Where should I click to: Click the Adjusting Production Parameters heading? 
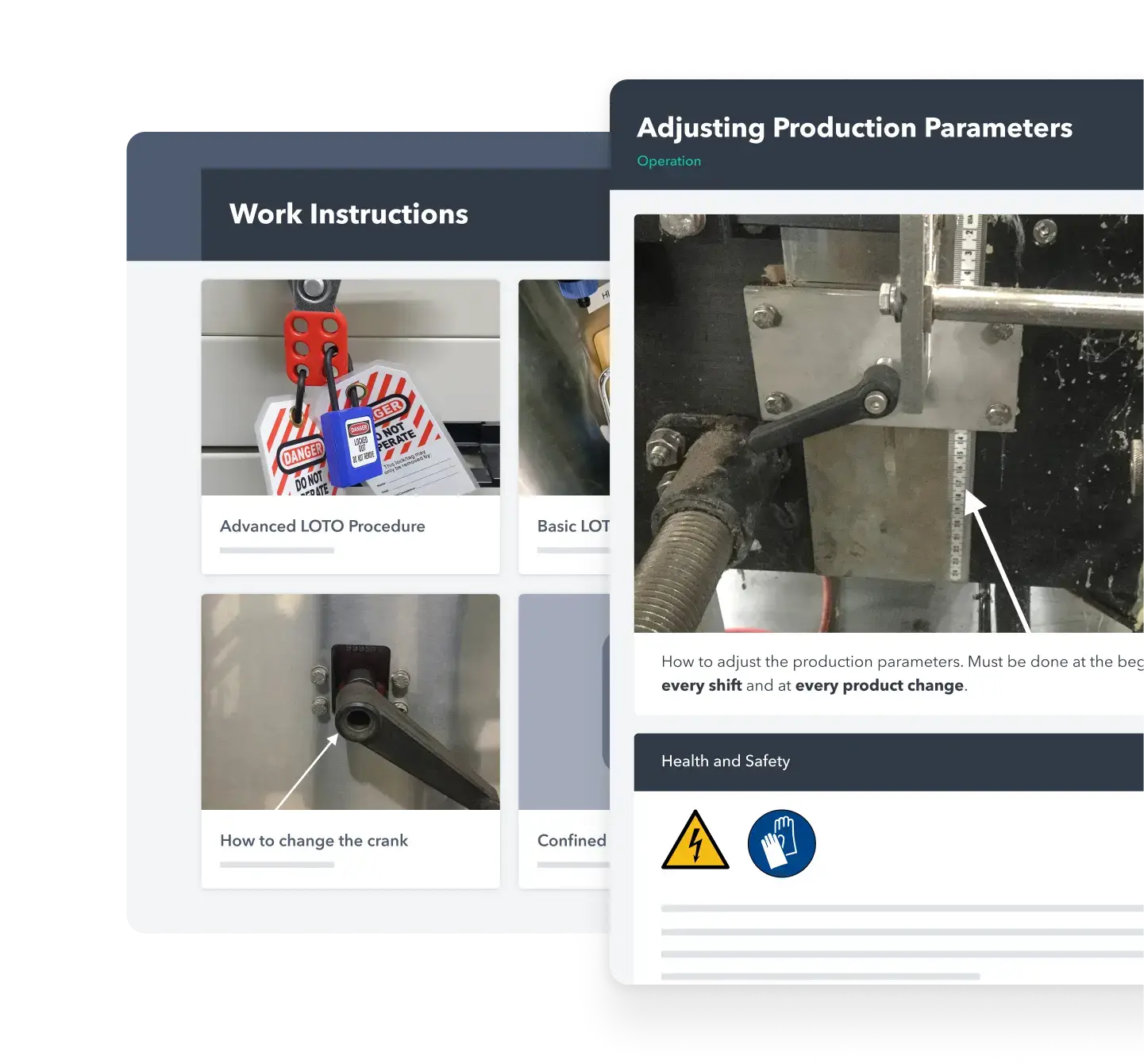pos(854,128)
